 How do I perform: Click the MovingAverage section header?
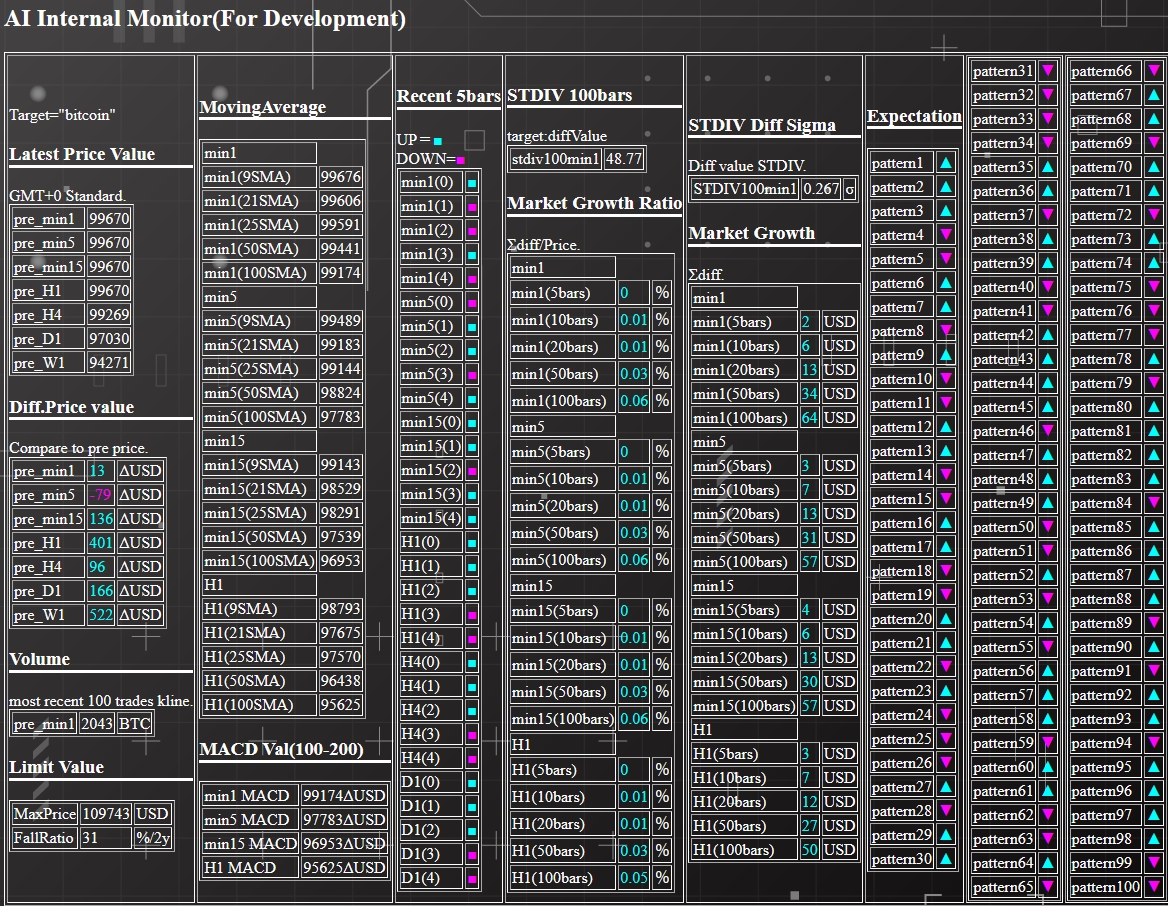pyautogui.click(x=263, y=107)
